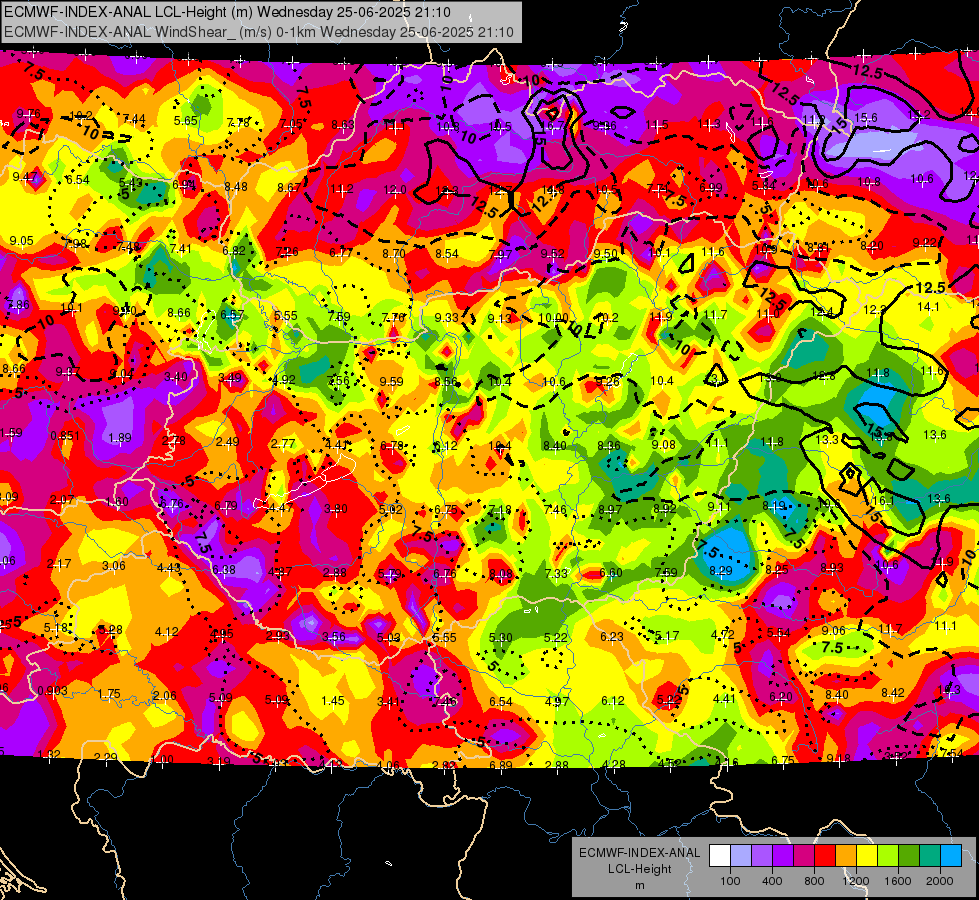979x900 pixels.
Task: Click the white legend color swatch
Action: [720, 856]
